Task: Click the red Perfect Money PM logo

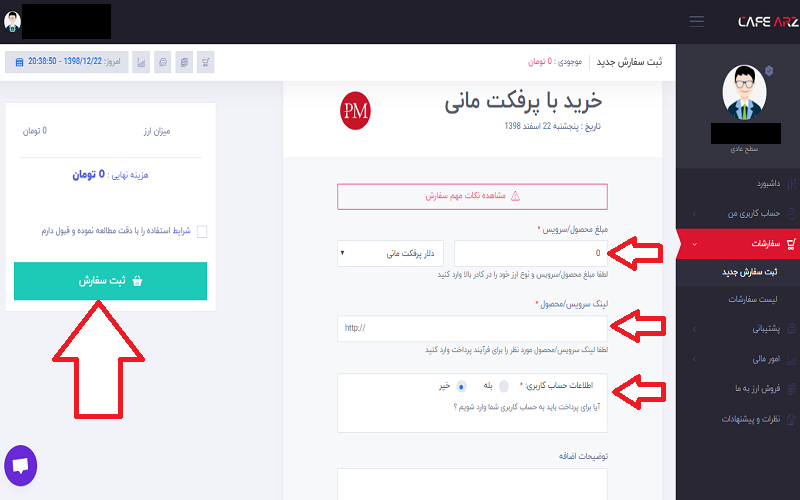Action: pos(355,110)
